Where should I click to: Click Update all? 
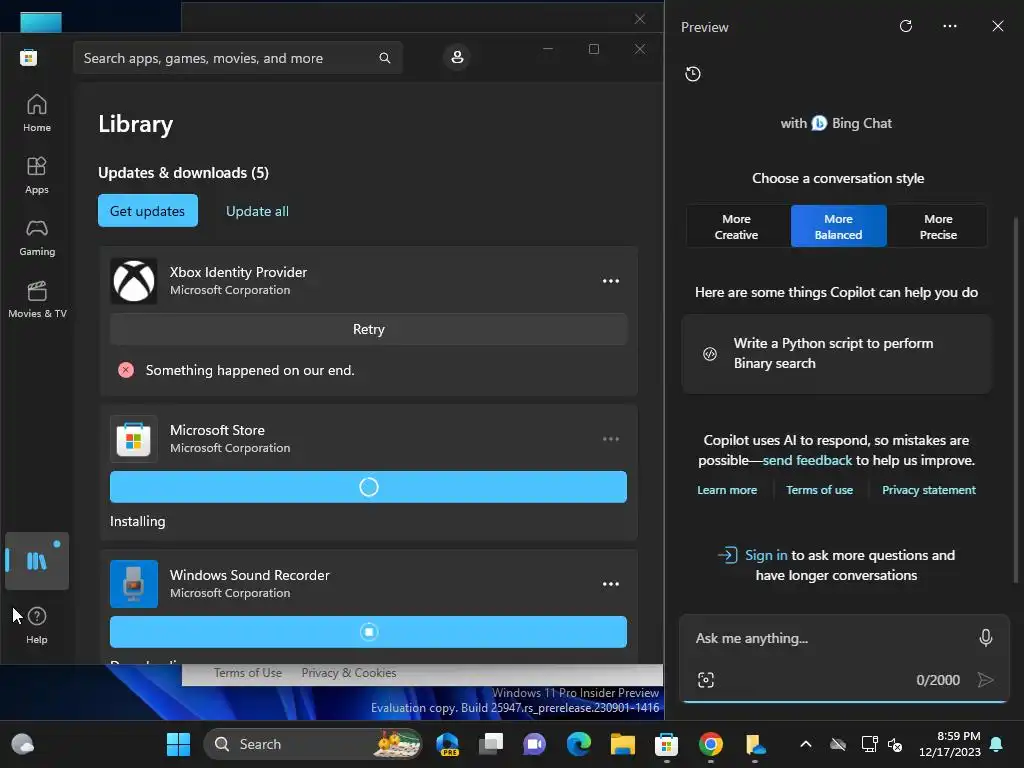(257, 211)
